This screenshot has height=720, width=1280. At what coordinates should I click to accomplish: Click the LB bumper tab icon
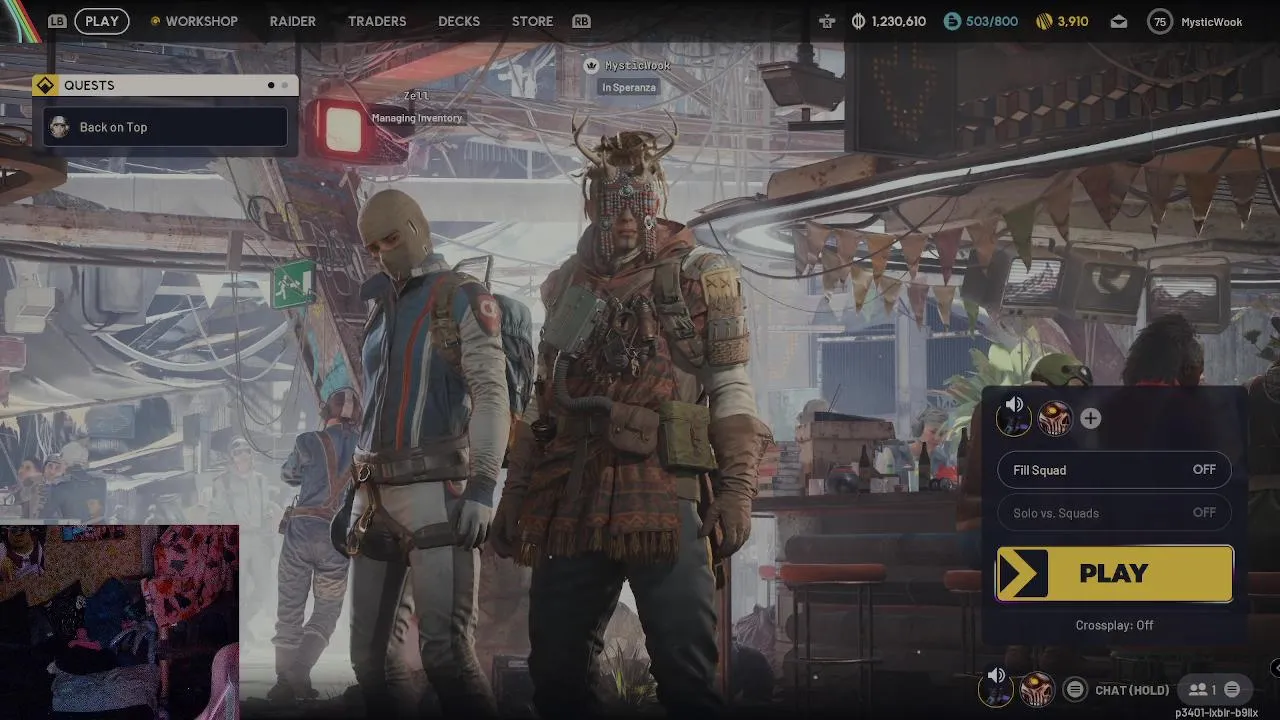click(x=57, y=21)
